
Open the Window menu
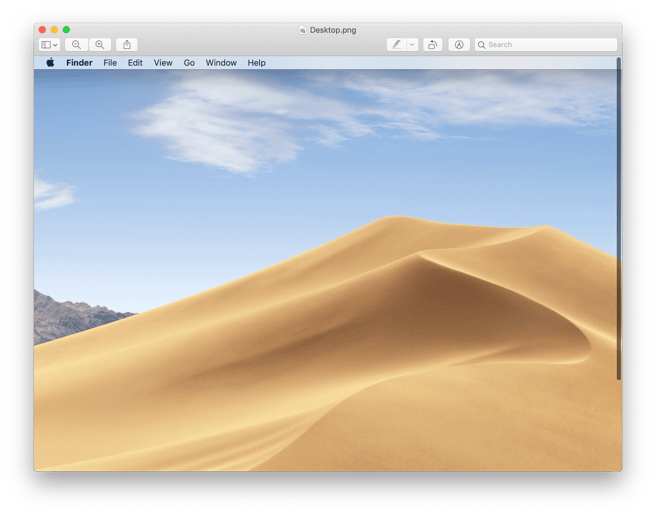pyautogui.click(x=221, y=63)
